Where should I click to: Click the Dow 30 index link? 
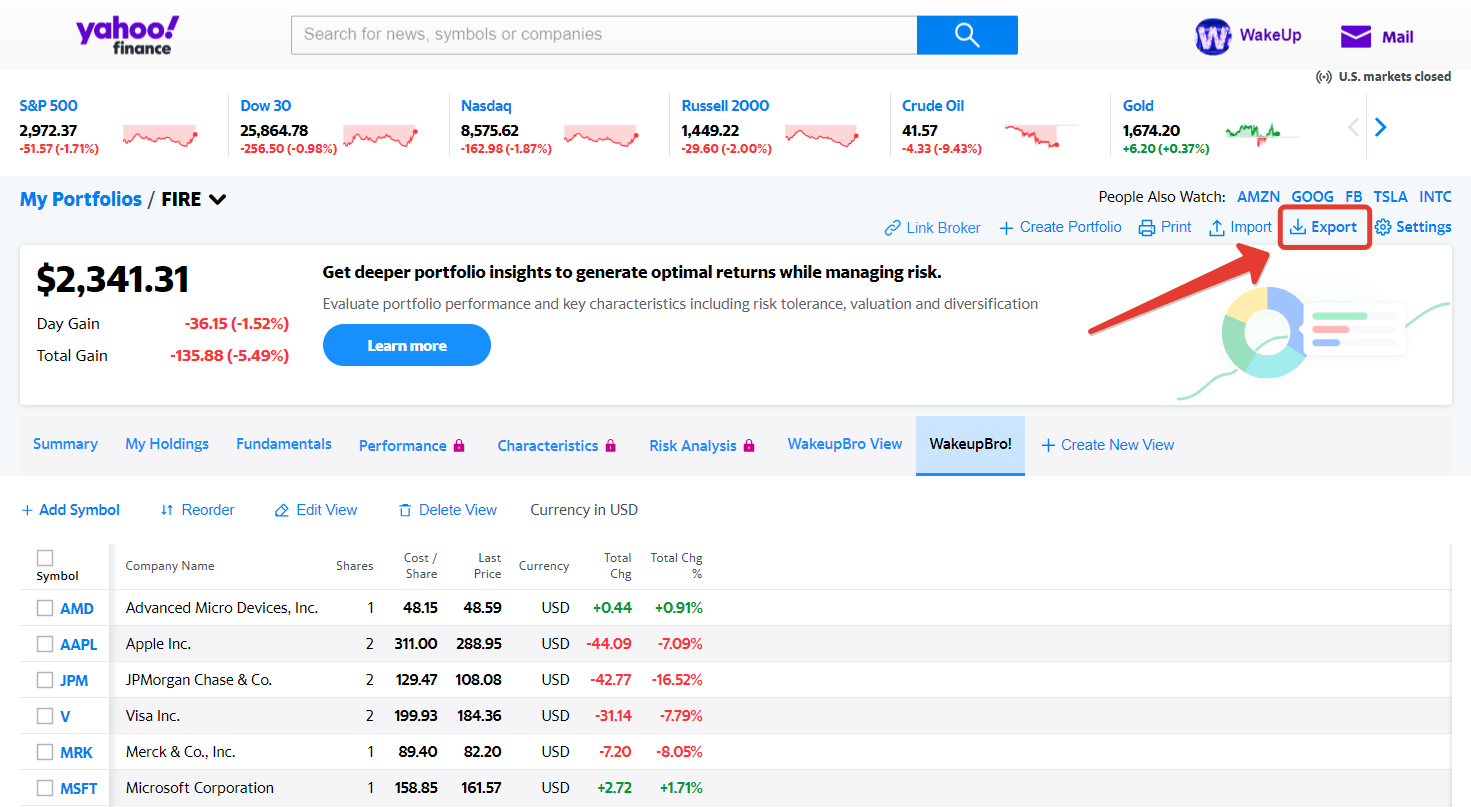266,106
